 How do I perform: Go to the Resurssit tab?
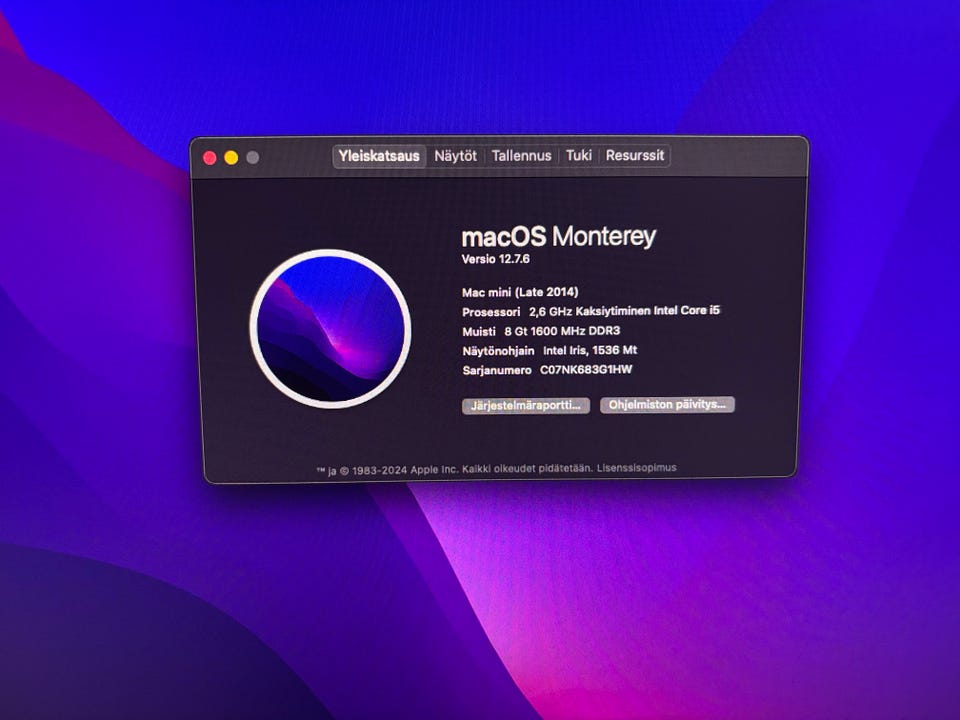(x=635, y=156)
